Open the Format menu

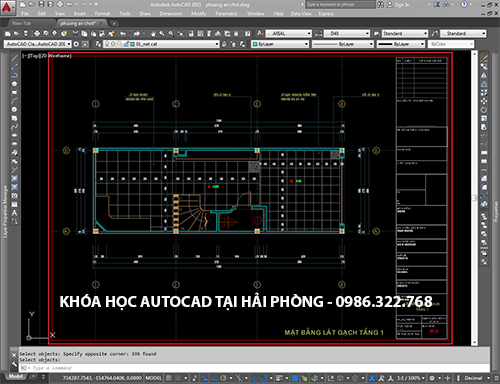(102, 14)
